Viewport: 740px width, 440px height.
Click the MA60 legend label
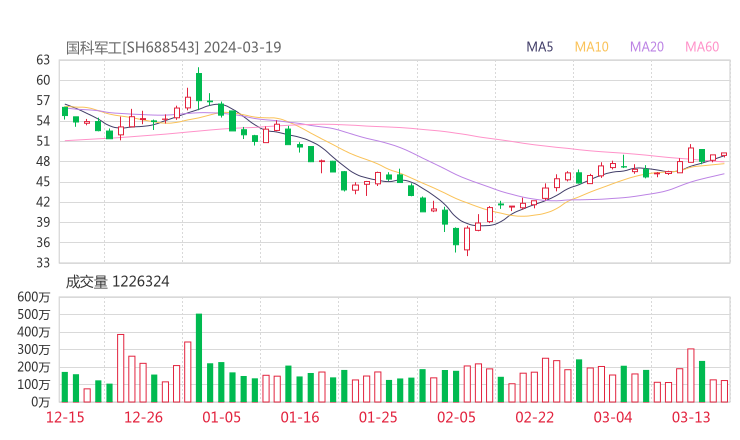[x=702, y=47]
